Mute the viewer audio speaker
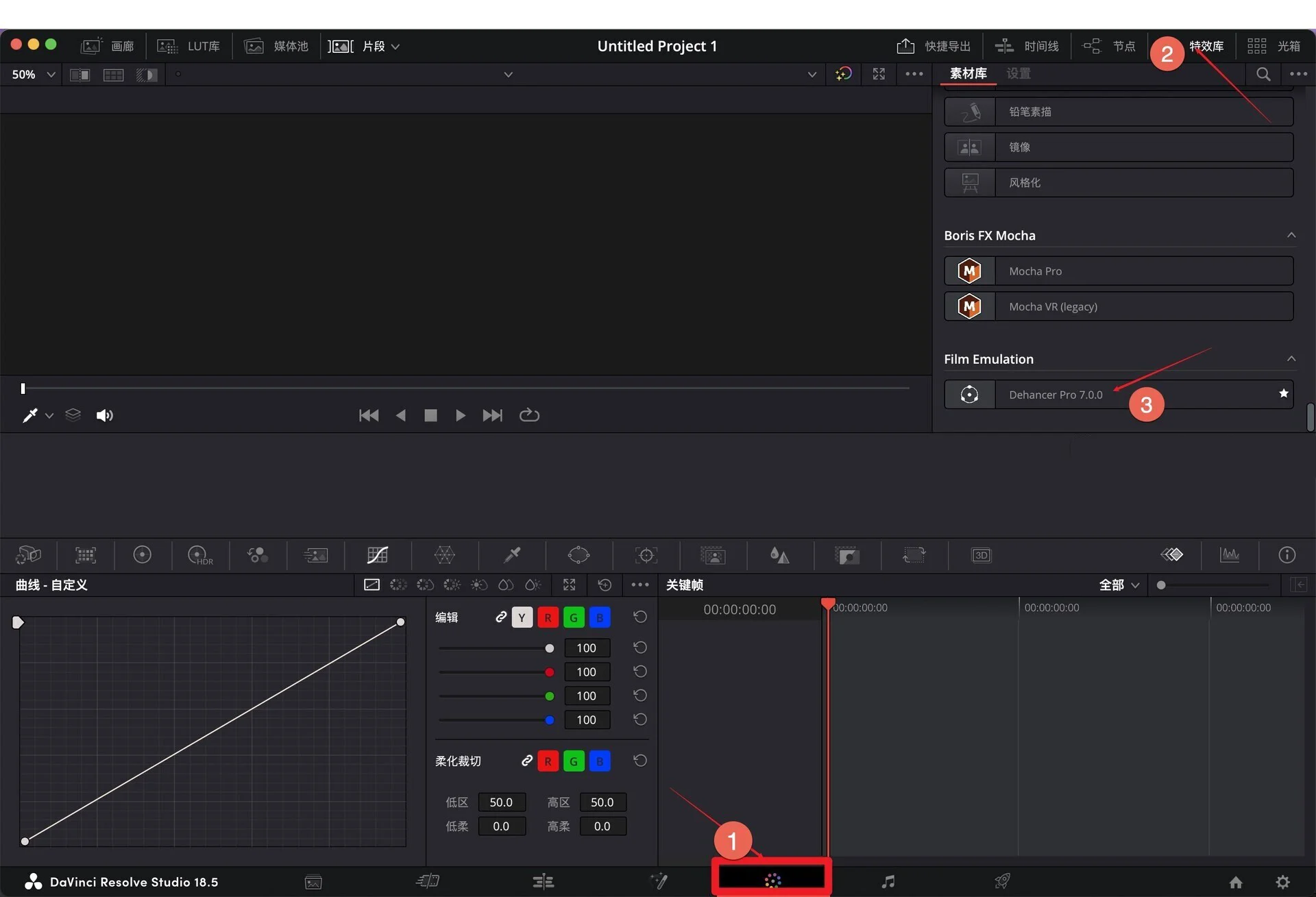Image resolution: width=1316 pixels, height=897 pixels. click(x=104, y=415)
